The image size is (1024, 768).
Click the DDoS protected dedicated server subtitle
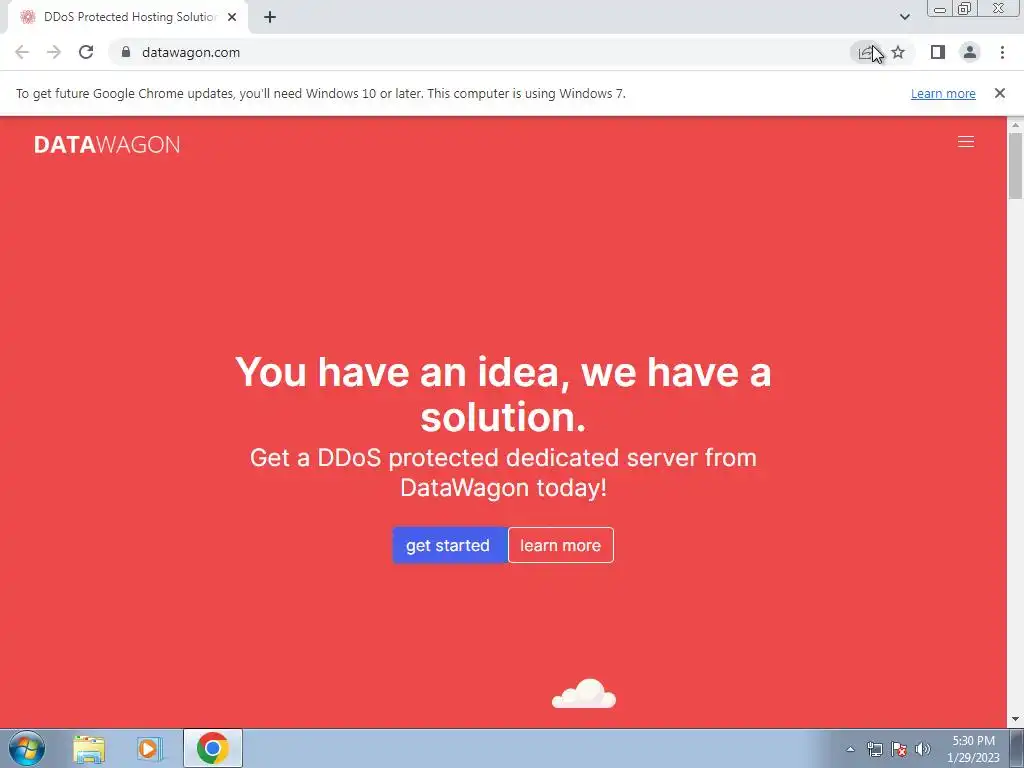coord(503,472)
